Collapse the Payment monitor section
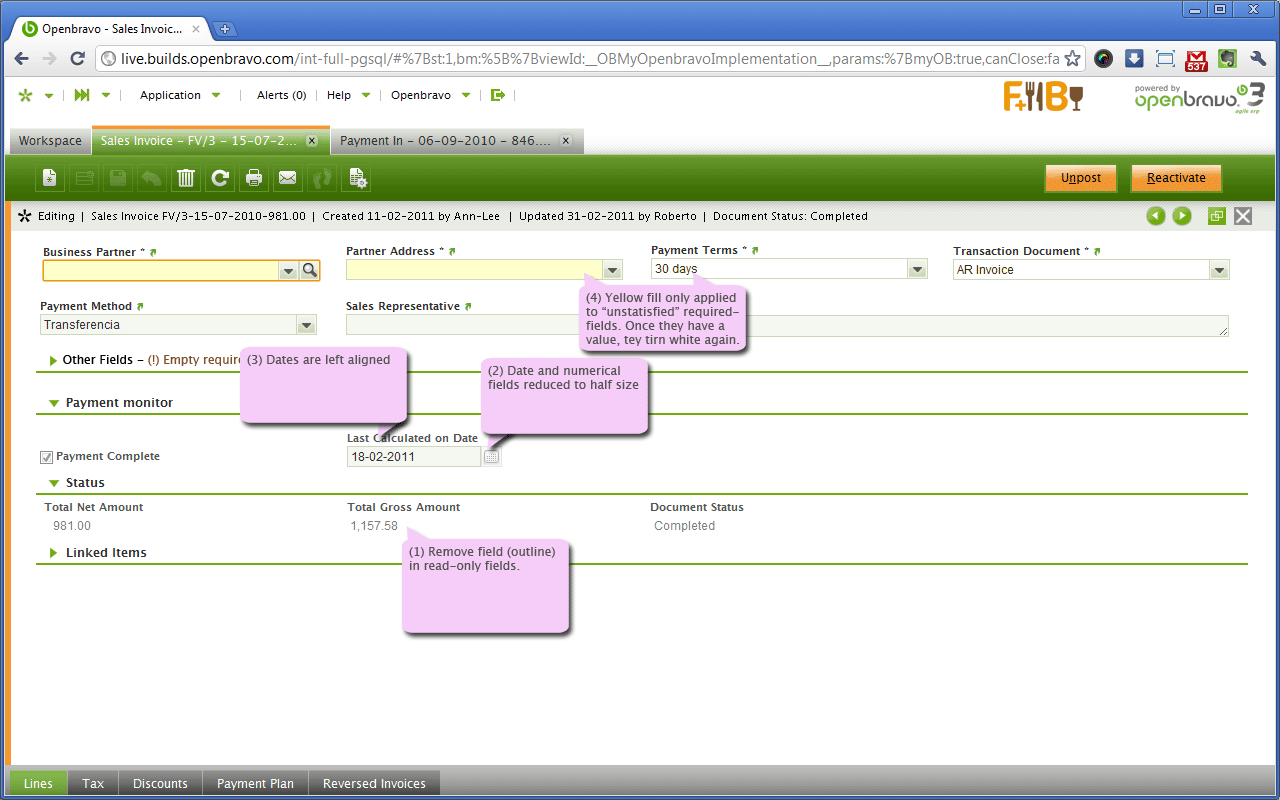This screenshot has height=800, width=1280. click(x=54, y=403)
